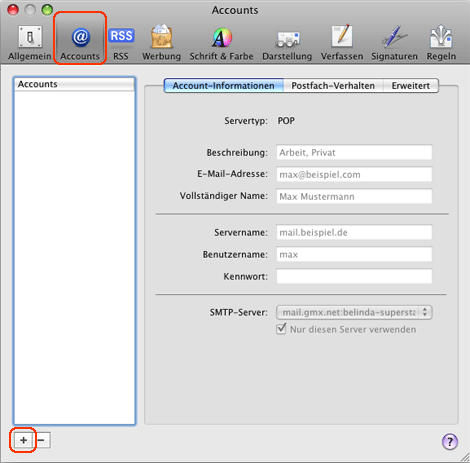Click the E-Mail-Adresse input field

pyautogui.click(x=354, y=174)
